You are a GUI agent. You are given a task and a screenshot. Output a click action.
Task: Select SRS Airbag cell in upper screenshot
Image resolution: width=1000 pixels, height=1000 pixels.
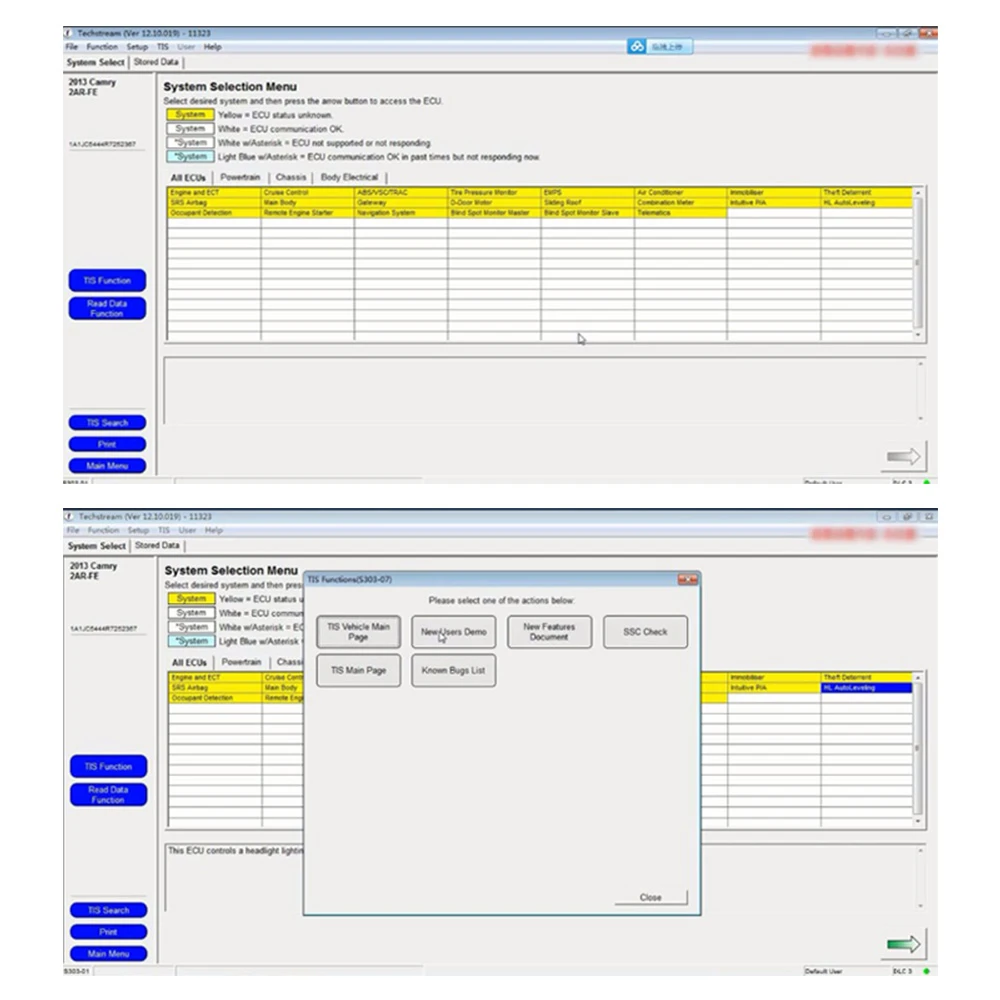tap(214, 203)
